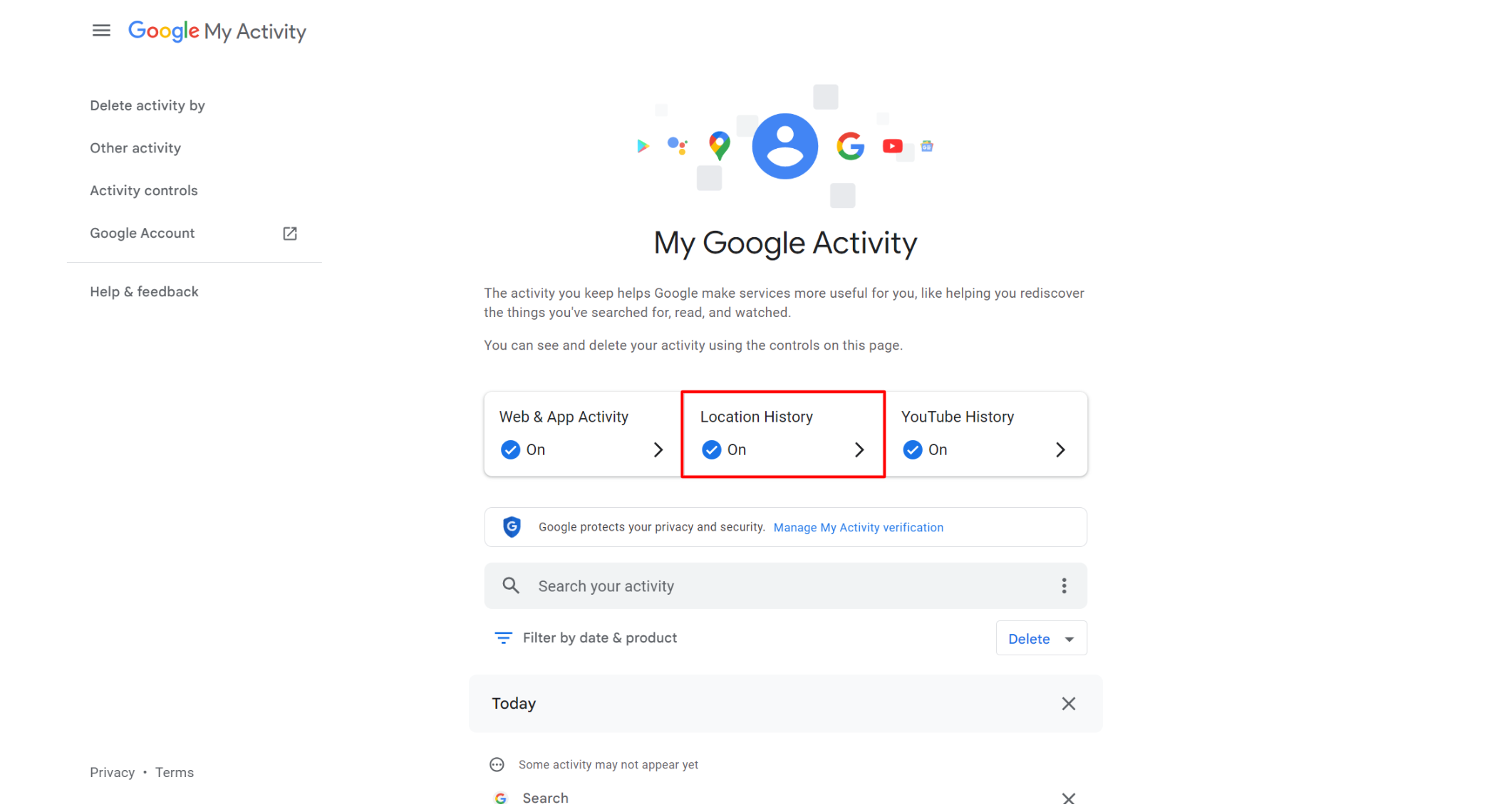Viewport: 1492px width, 812px height.
Task: Click the search magnifier in the activity search bar
Action: (511, 585)
